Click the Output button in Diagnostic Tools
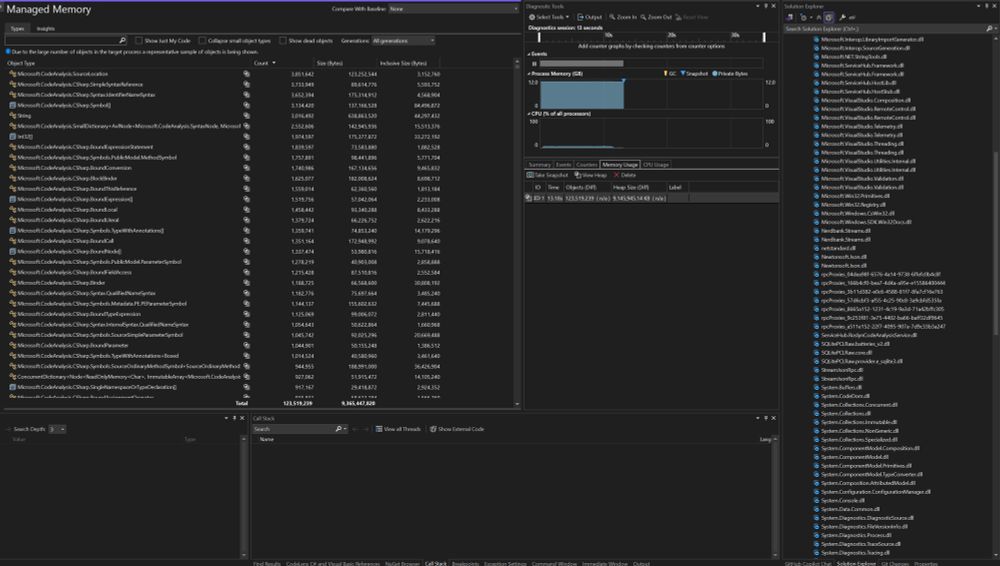The height and width of the screenshot is (566, 1000). click(589, 17)
